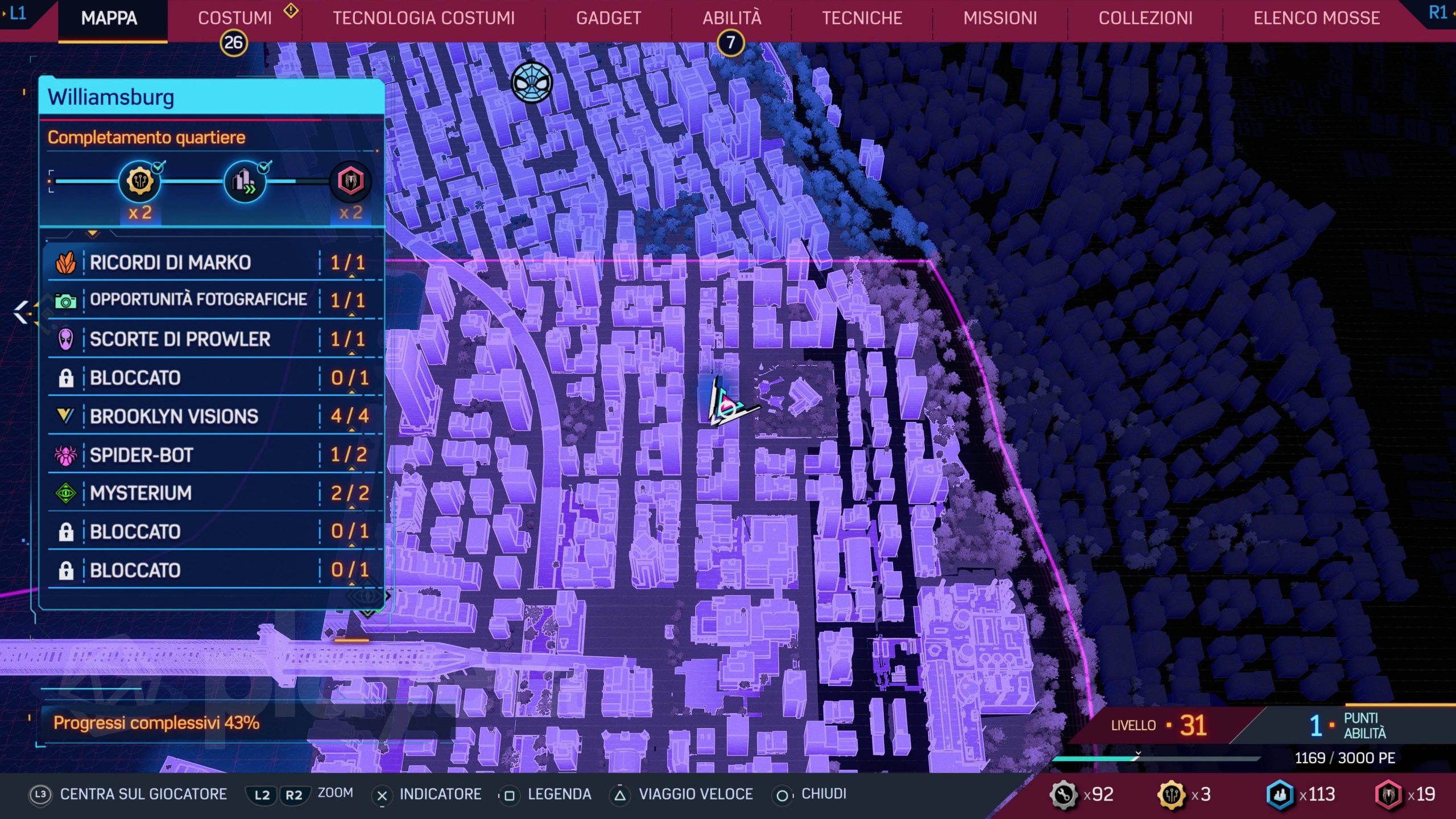The height and width of the screenshot is (819, 1456).
Task: Click the red hexagon district reward icon
Action: [x=350, y=181]
